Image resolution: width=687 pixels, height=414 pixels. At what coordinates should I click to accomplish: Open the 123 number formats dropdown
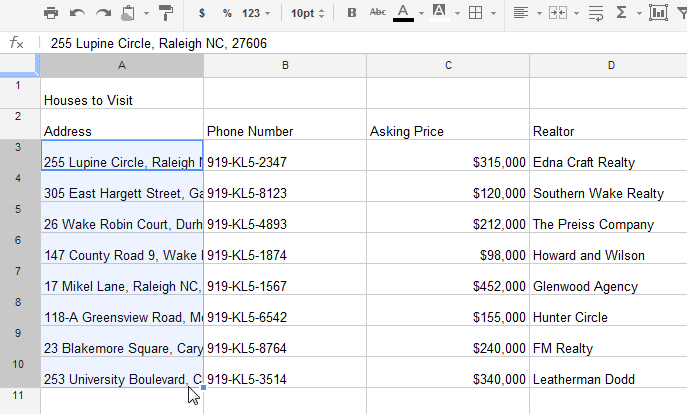[256, 13]
